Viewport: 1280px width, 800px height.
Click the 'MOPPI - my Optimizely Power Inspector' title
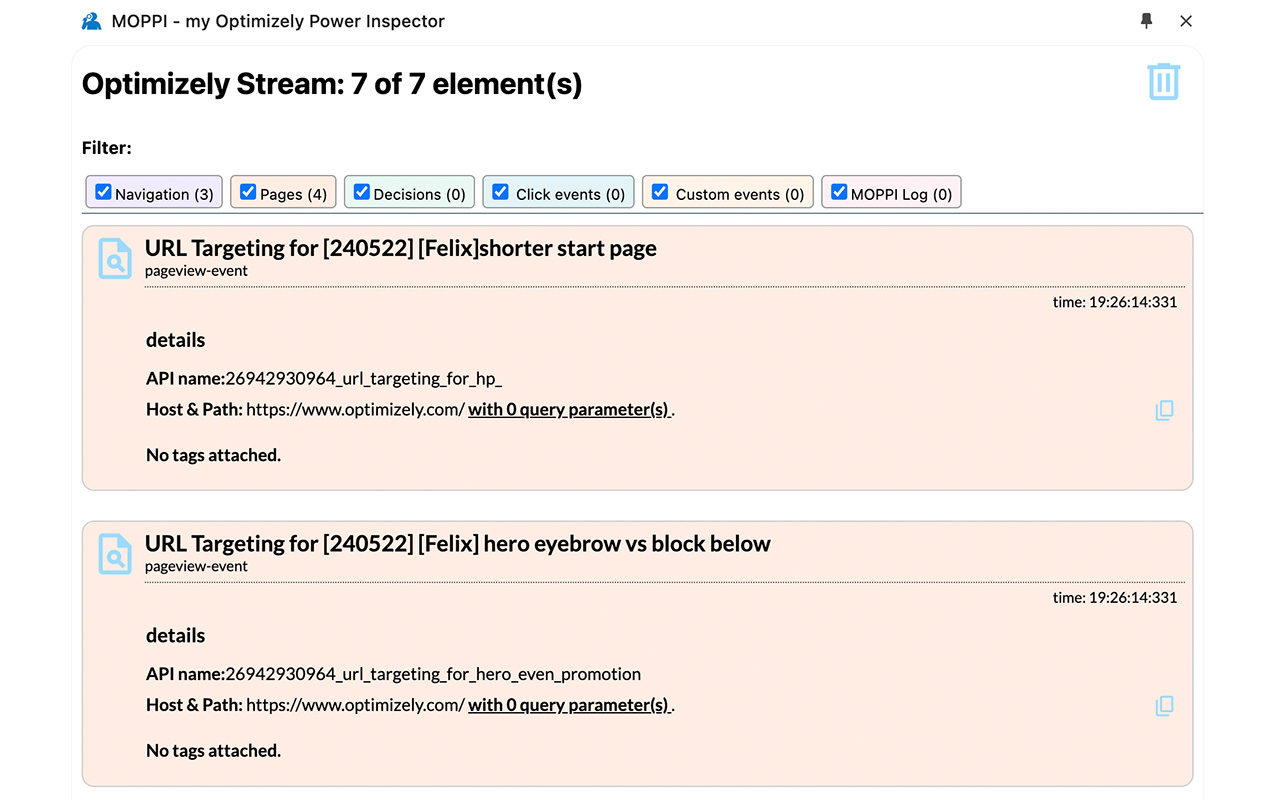point(278,21)
